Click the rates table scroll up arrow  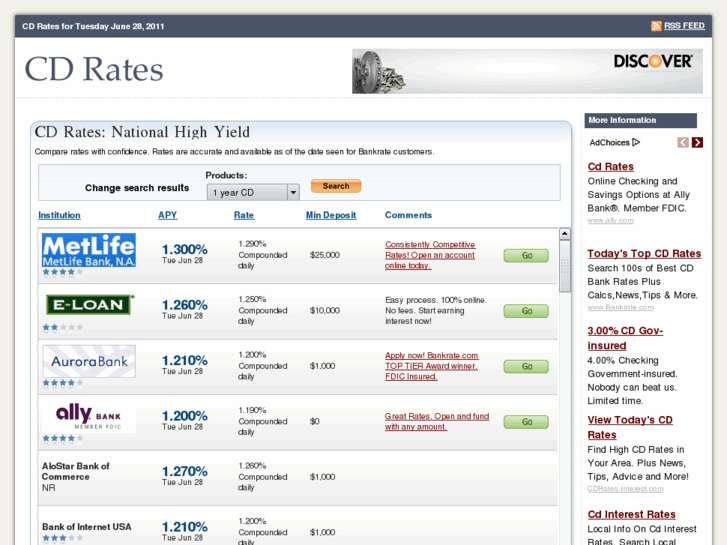565,234
